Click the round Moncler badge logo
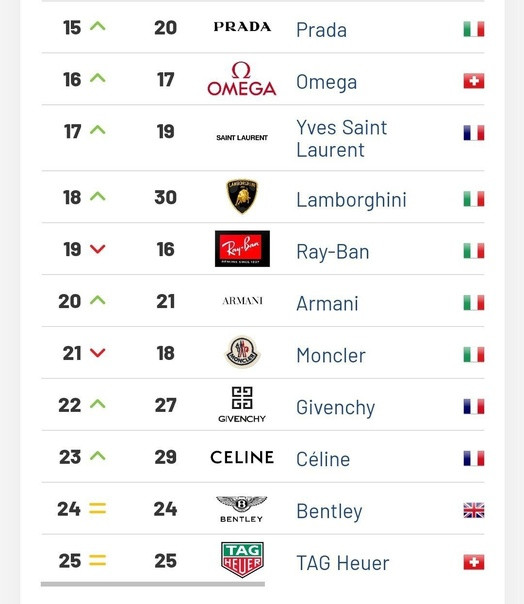Screen dimensions: 524x604 click(242, 352)
